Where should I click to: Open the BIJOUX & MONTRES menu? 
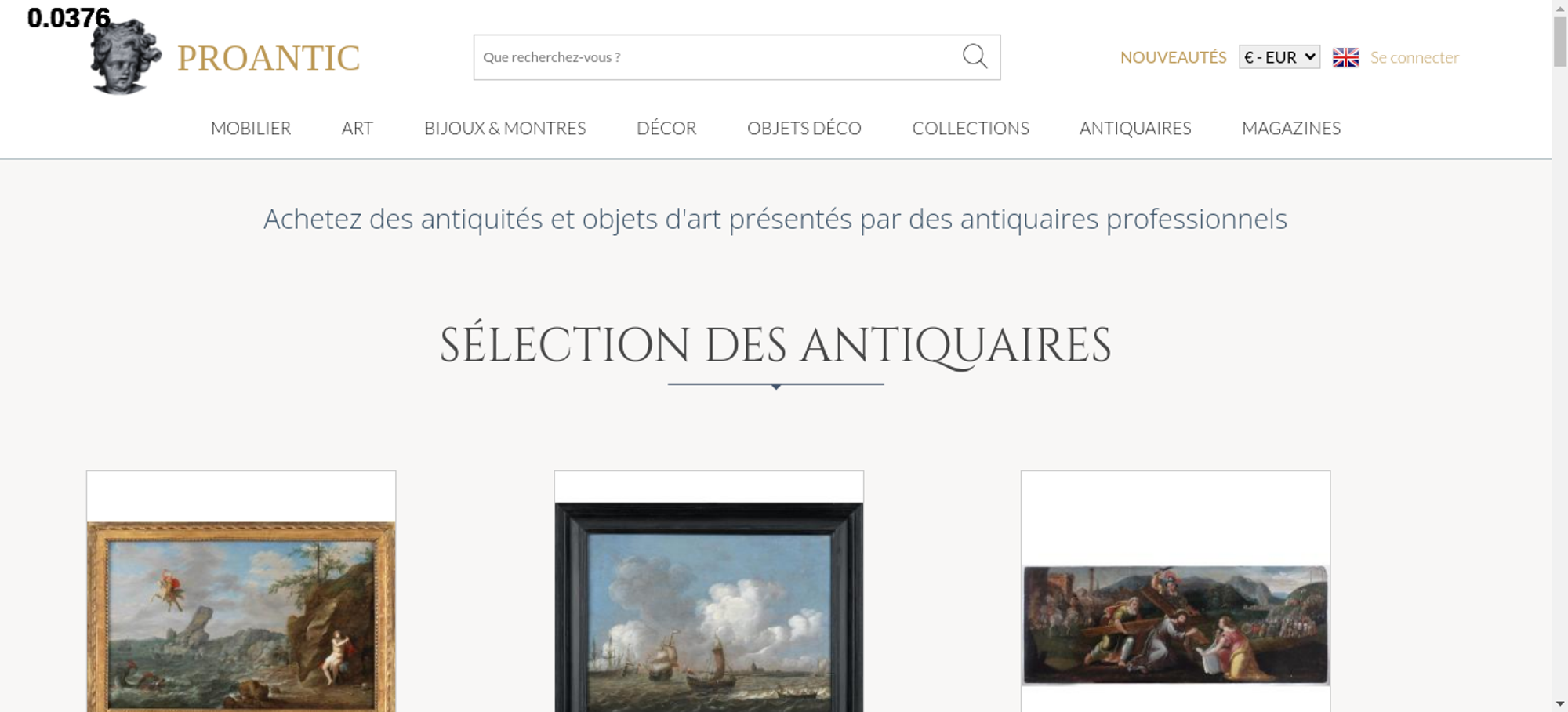click(505, 128)
